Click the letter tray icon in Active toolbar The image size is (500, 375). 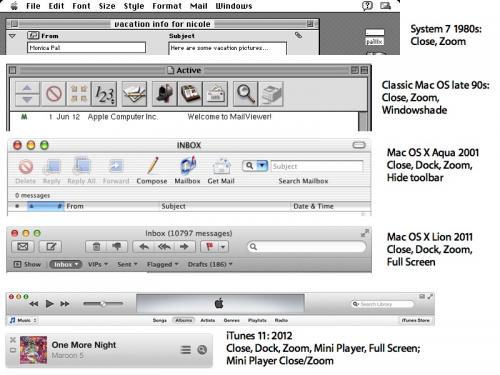pyautogui.click(x=216, y=94)
